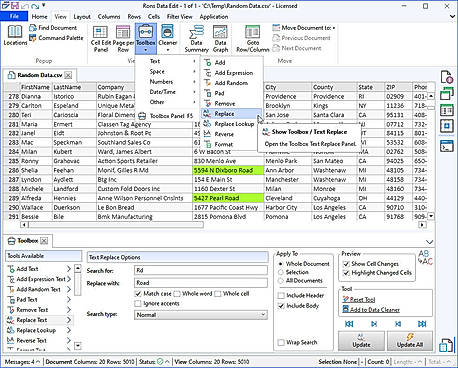The image size is (458, 368).
Task: Open the Filter View ribbon tab
Action: click(x=179, y=16)
